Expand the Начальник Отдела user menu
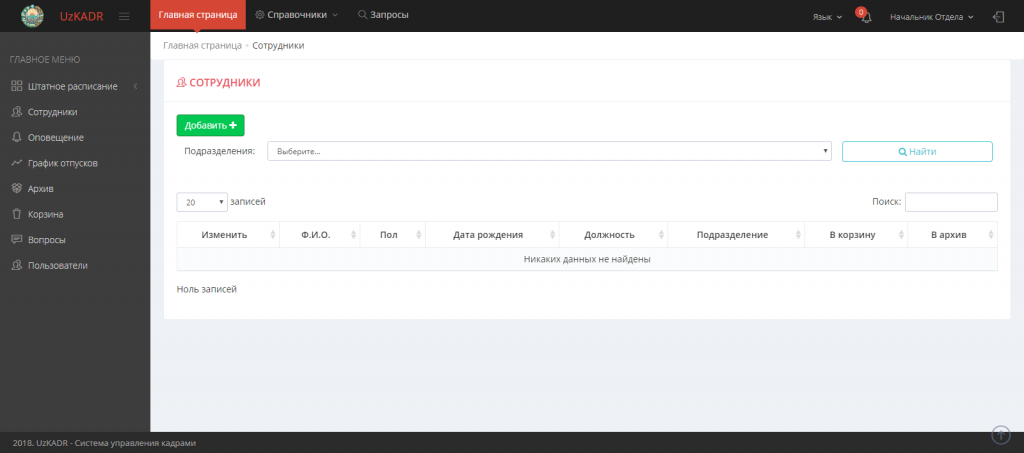1024x453 pixels. click(x=931, y=17)
